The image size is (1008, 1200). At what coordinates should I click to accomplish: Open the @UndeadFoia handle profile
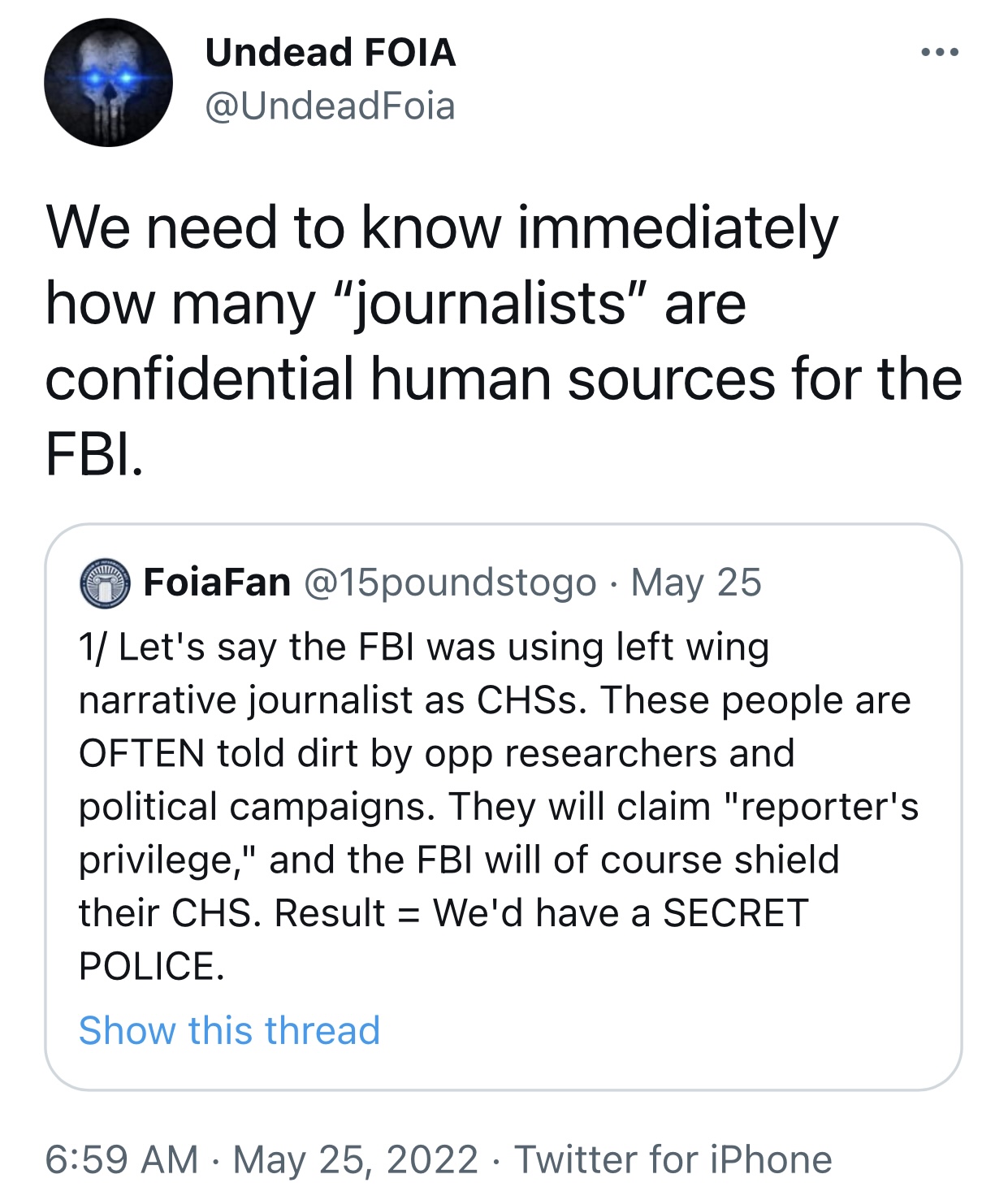coord(330,106)
